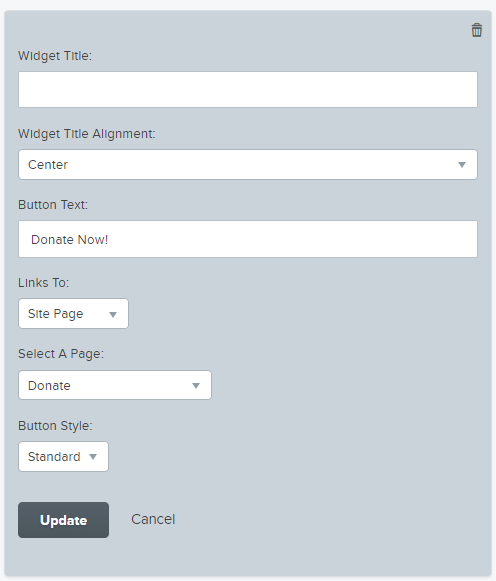Expand the Button Style dropdown
The width and height of the screenshot is (496, 581).
tap(63, 456)
